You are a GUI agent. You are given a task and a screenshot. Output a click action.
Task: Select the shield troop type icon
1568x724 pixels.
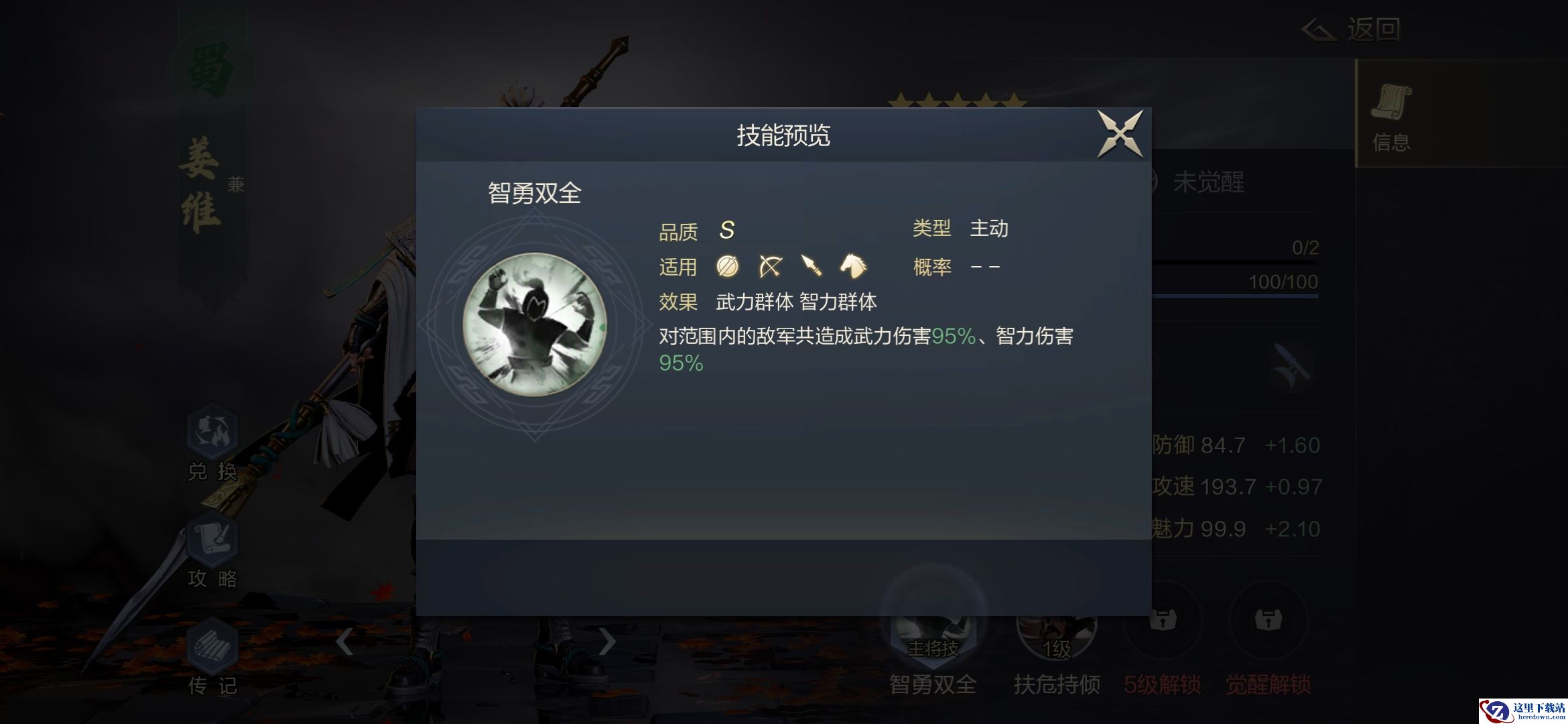click(x=727, y=267)
